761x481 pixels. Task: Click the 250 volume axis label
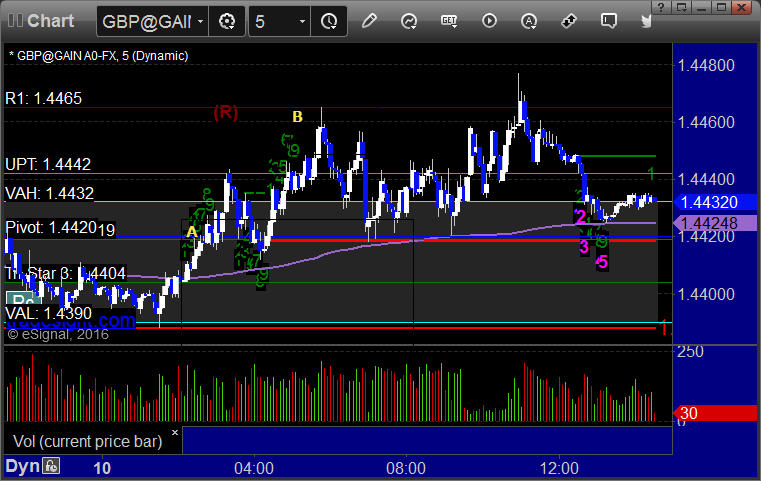pos(690,351)
